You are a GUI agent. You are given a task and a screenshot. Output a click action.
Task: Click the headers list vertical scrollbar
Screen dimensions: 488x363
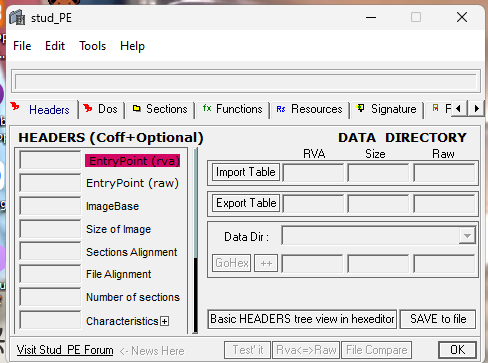[x=196, y=240]
